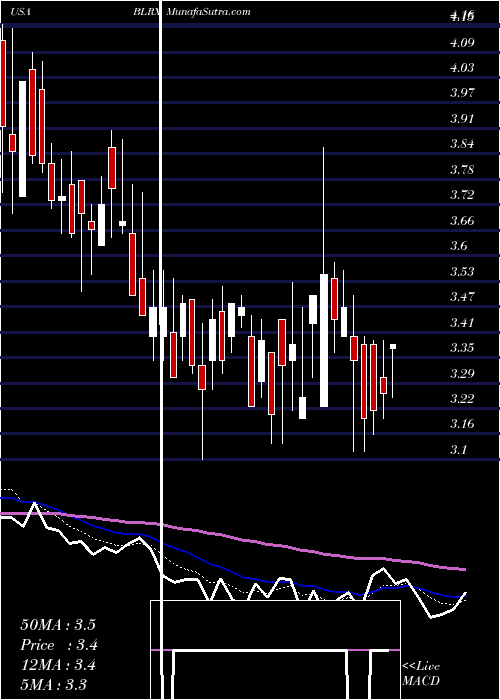Open the <<Live MACD link
Image resolution: width=500 pixels, height=700 pixels.
[421, 674]
